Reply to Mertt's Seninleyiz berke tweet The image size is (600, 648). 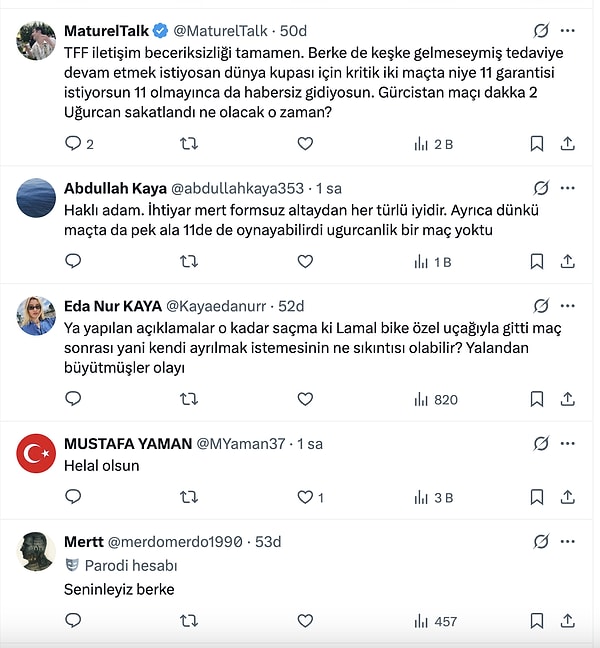coord(73,621)
